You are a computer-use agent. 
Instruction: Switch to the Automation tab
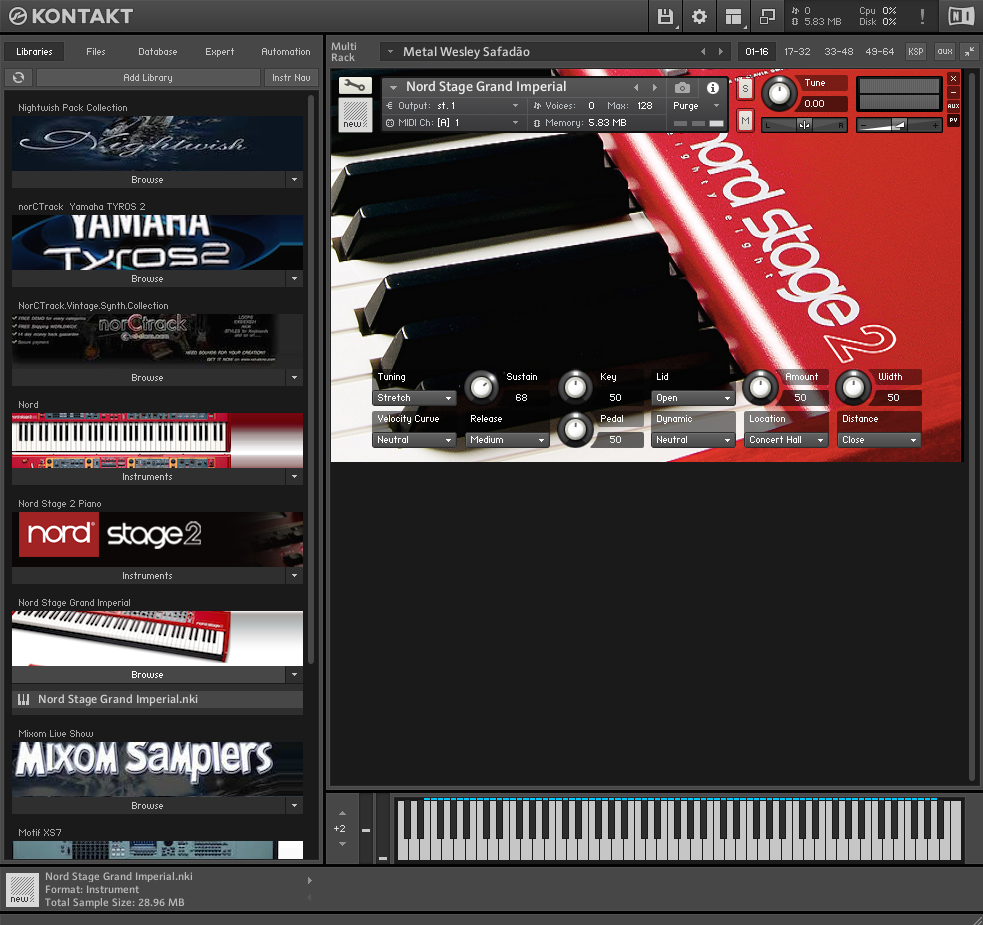coord(286,51)
